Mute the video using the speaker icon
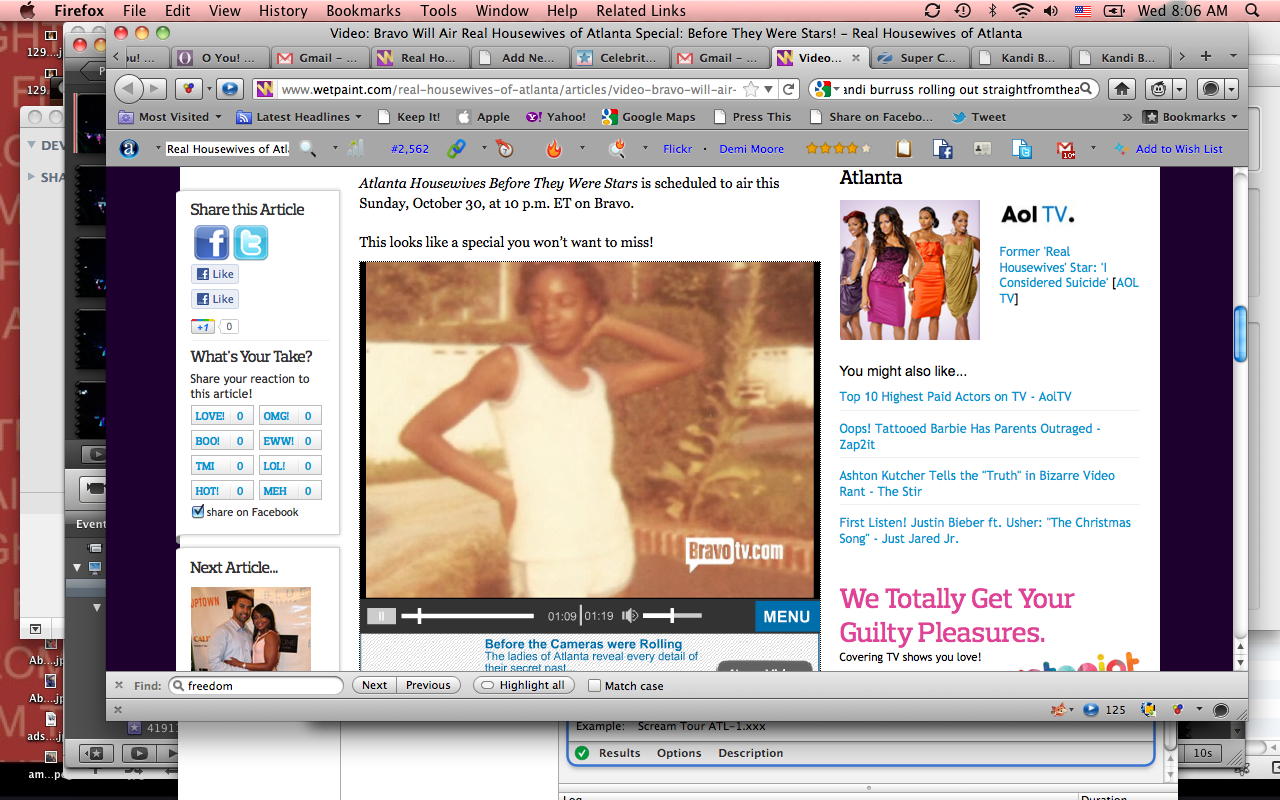 click(630, 616)
